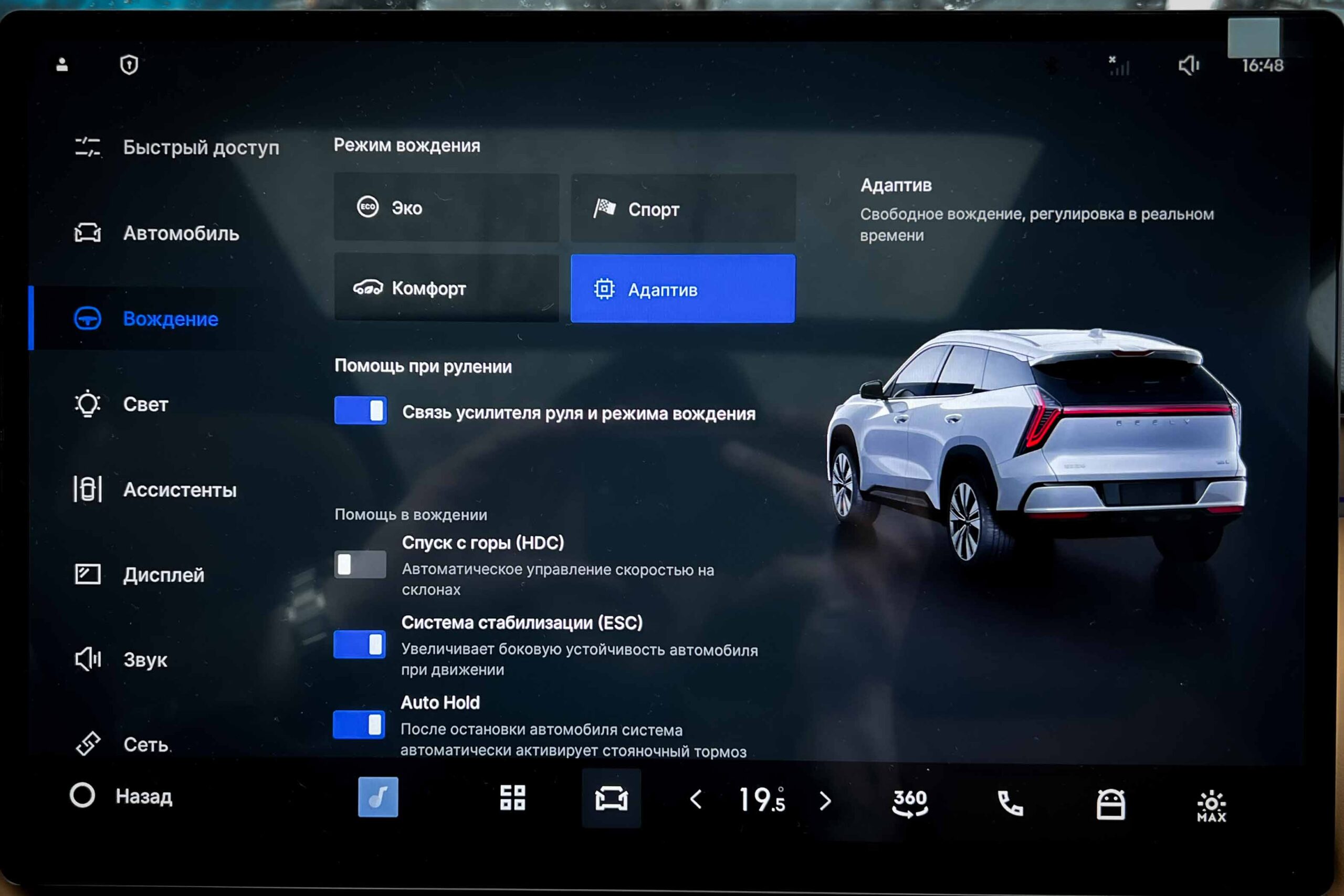The image size is (1344, 896).
Task: Enable Hill Descent Control (HDC) toggle
Action: pyautogui.click(x=360, y=565)
